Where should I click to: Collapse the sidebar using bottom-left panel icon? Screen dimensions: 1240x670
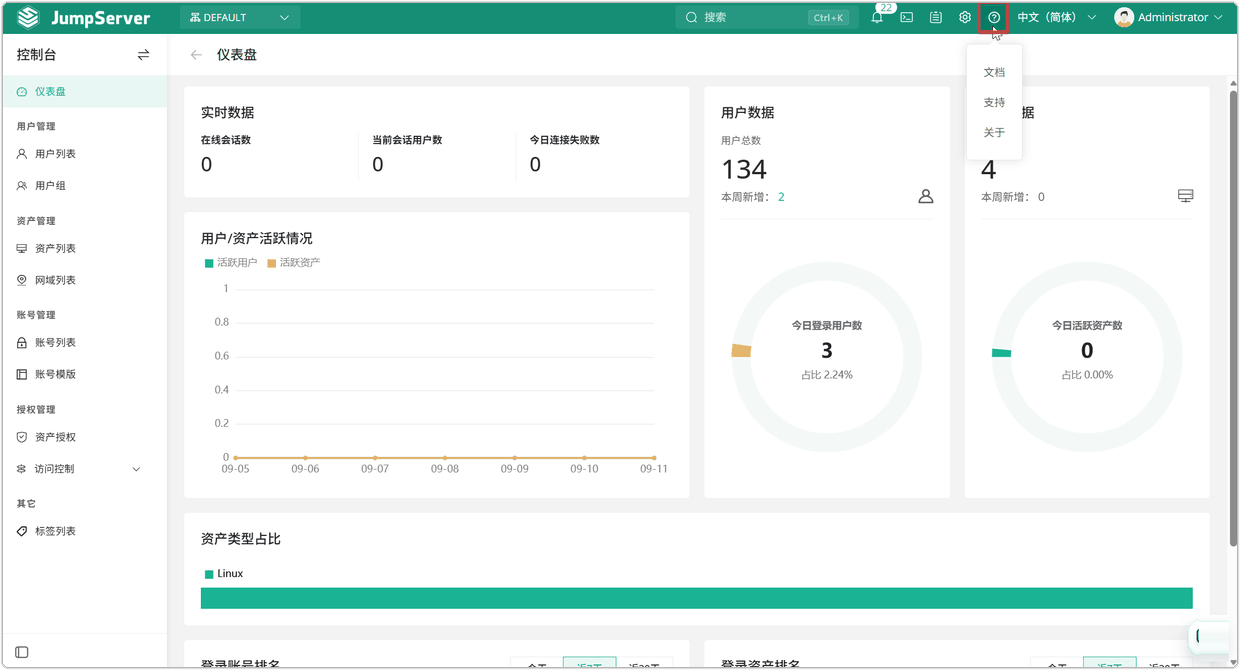coord(22,652)
